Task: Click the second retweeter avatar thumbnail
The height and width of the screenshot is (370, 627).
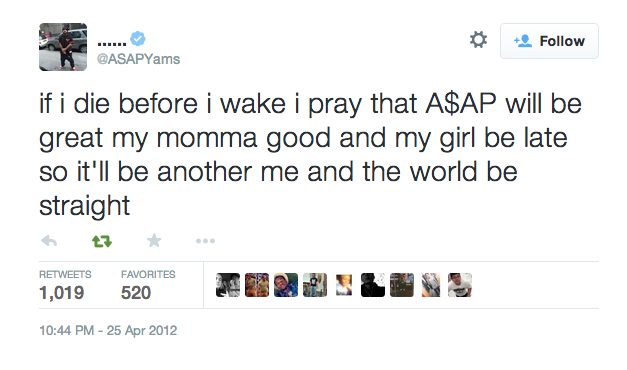Action: click(257, 285)
